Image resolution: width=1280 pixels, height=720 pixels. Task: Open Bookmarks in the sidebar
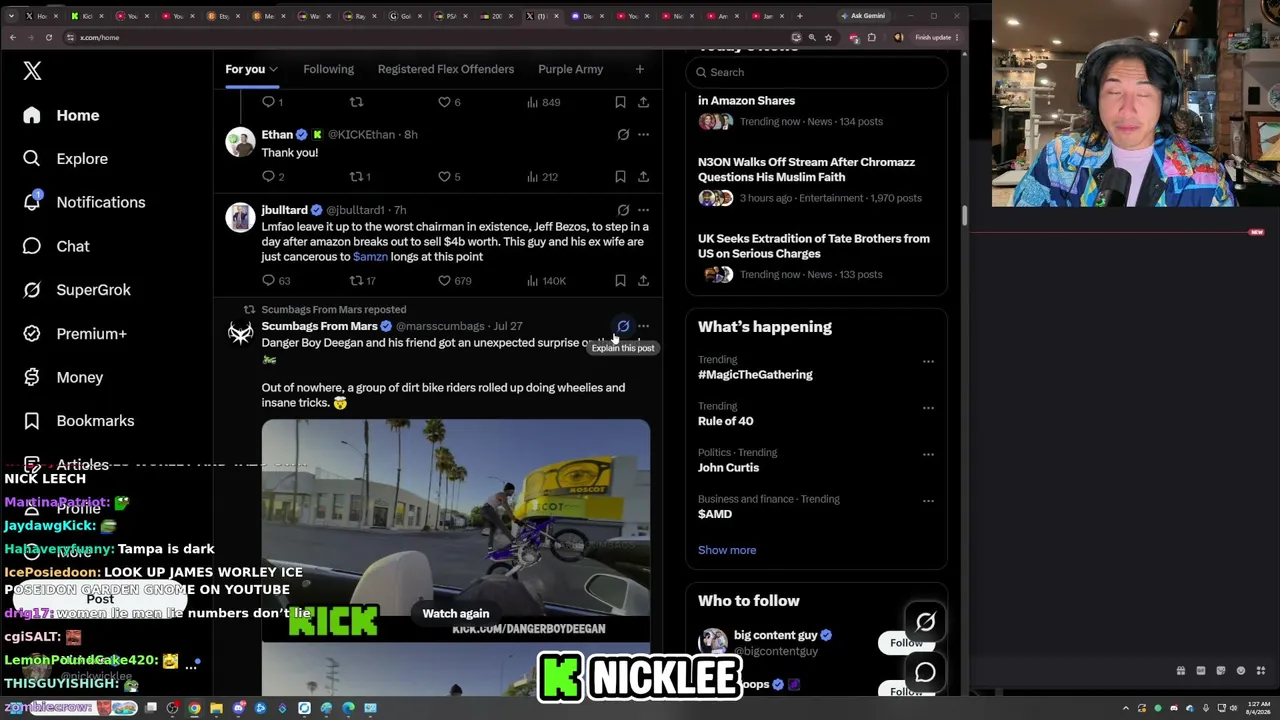[78, 421]
